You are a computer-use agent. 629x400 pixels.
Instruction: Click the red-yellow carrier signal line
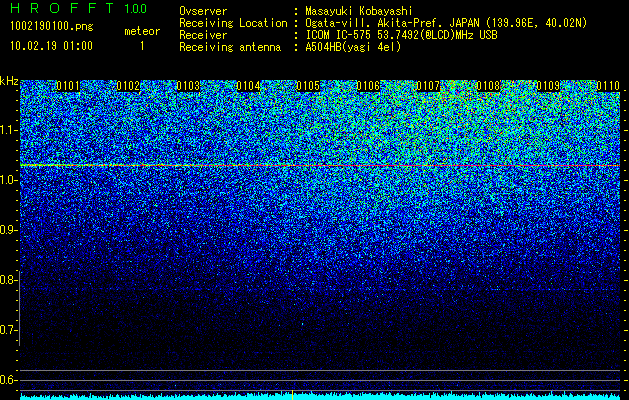320,165
